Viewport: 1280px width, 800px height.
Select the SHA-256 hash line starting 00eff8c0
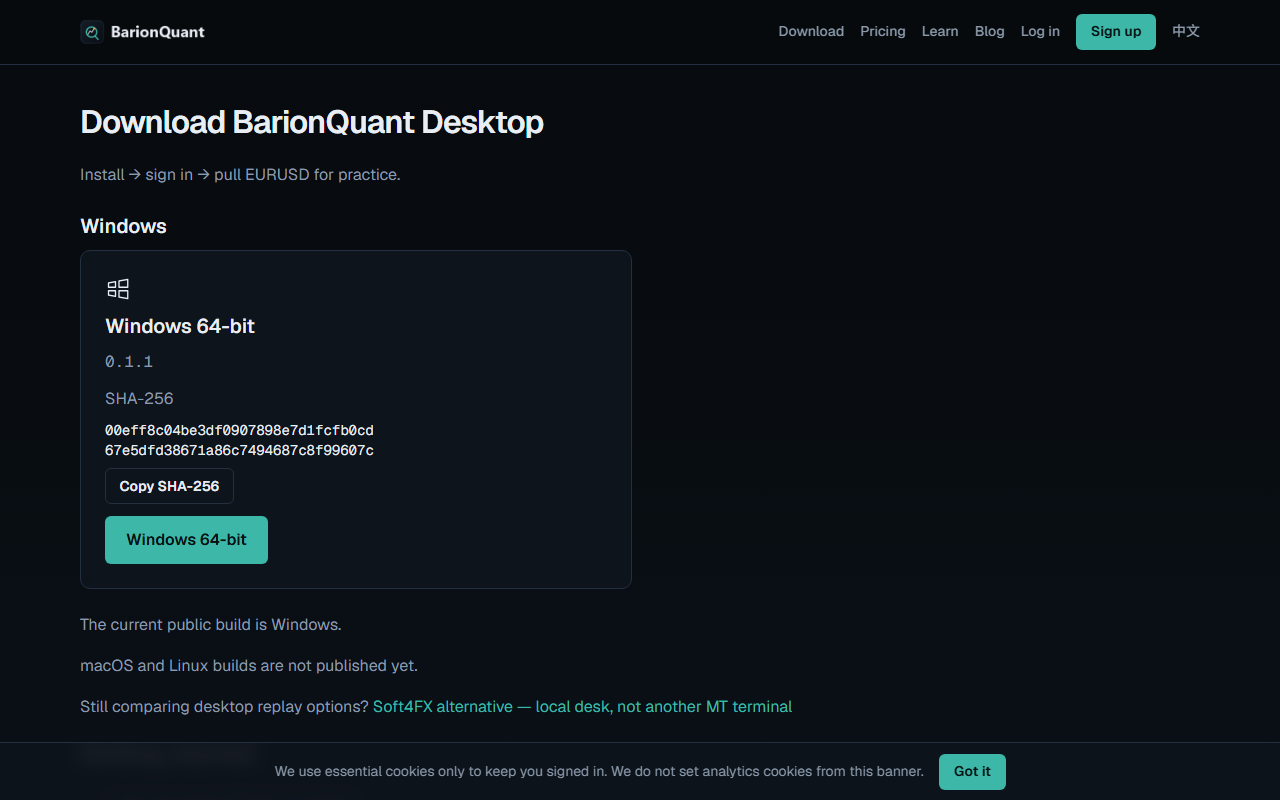239,431
